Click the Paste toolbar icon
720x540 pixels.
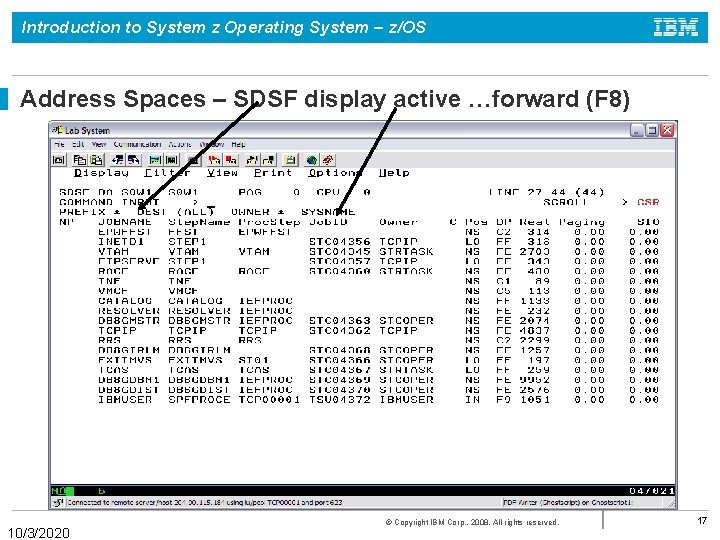pos(96,160)
